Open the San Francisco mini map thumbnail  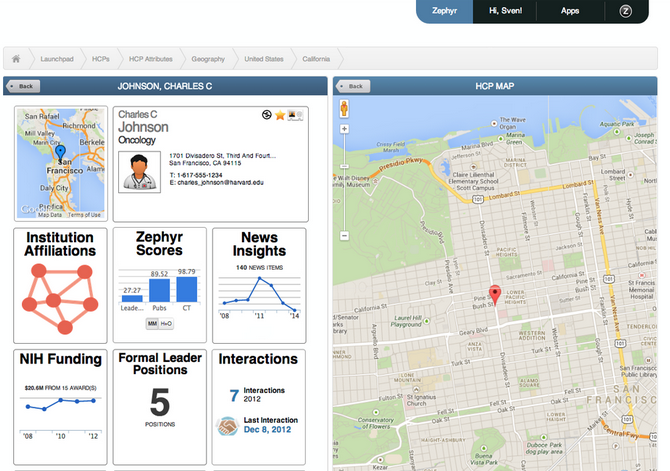61,164
